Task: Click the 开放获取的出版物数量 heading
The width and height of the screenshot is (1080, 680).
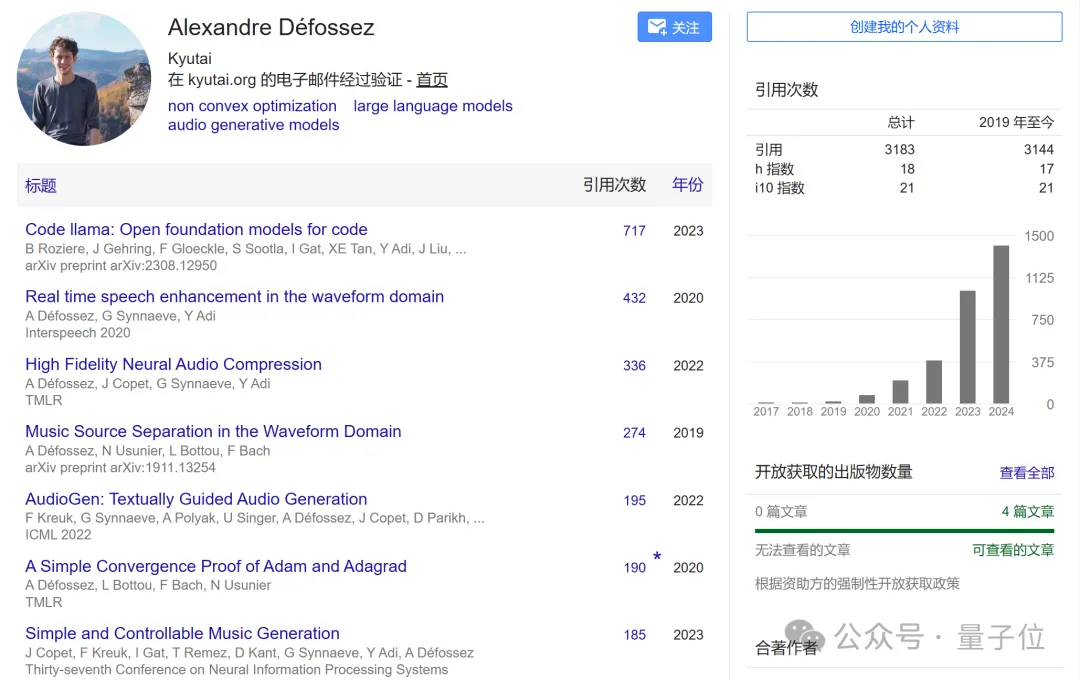Action: 833,472
